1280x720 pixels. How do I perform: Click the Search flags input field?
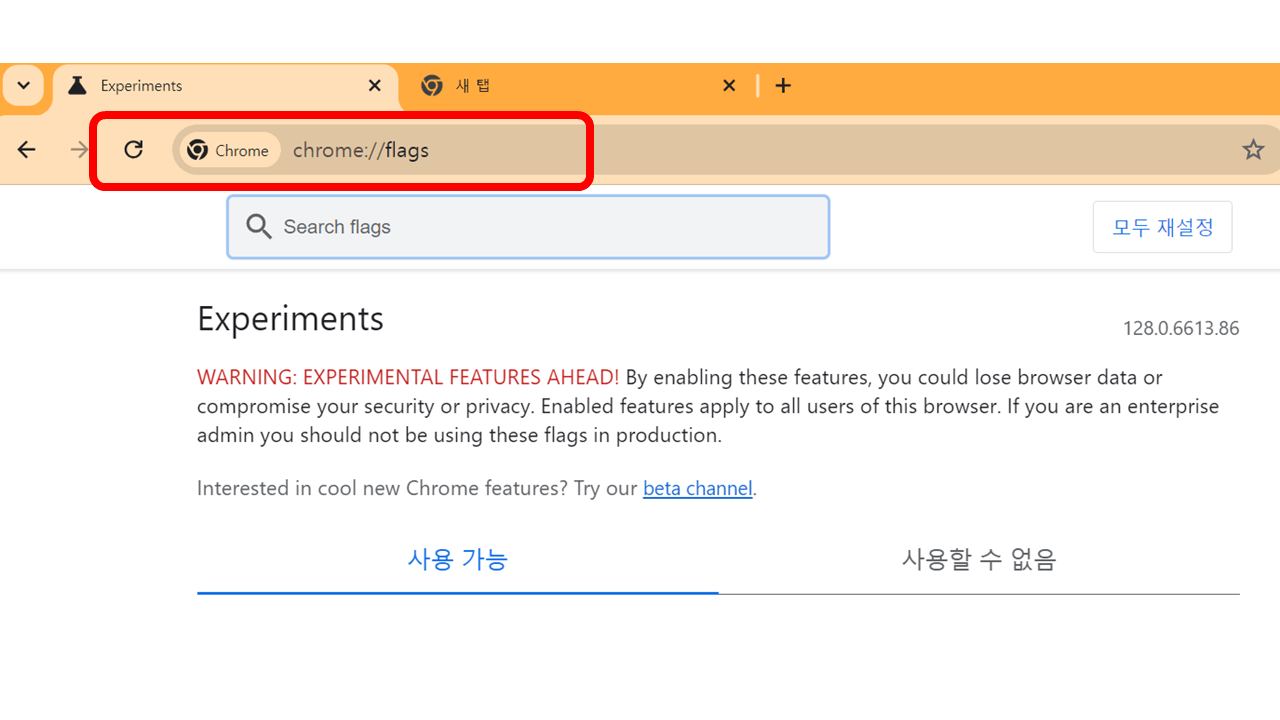click(528, 227)
